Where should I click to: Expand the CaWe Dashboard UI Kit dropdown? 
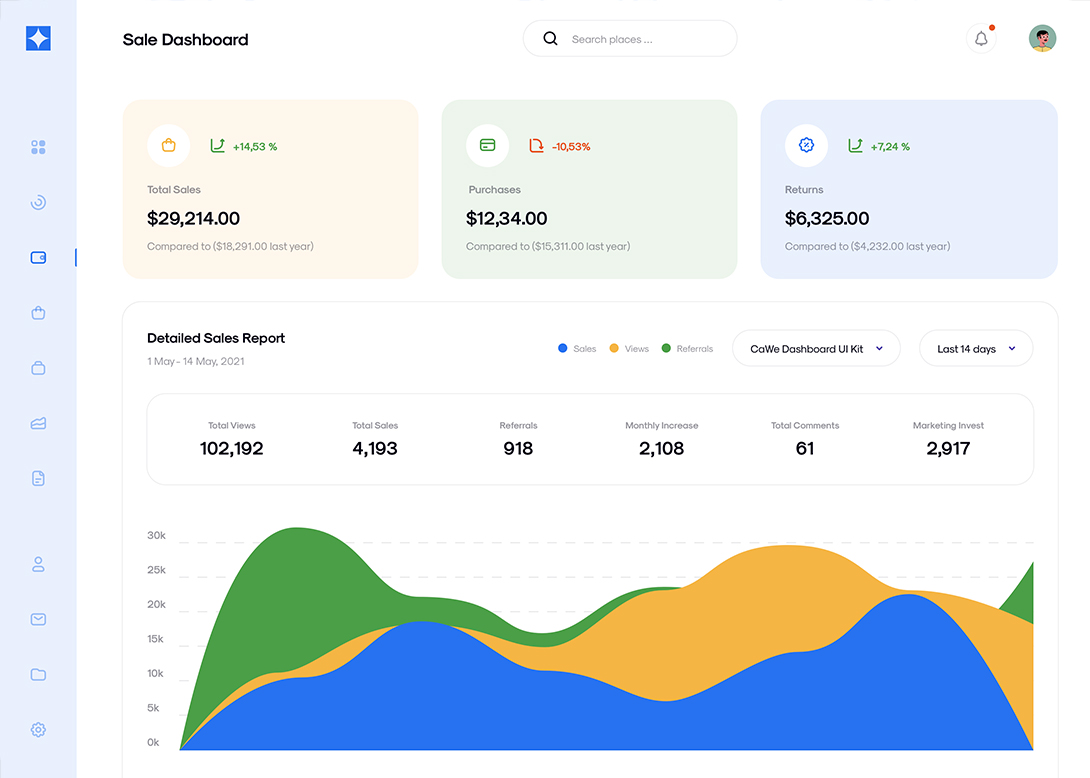(x=816, y=349)
